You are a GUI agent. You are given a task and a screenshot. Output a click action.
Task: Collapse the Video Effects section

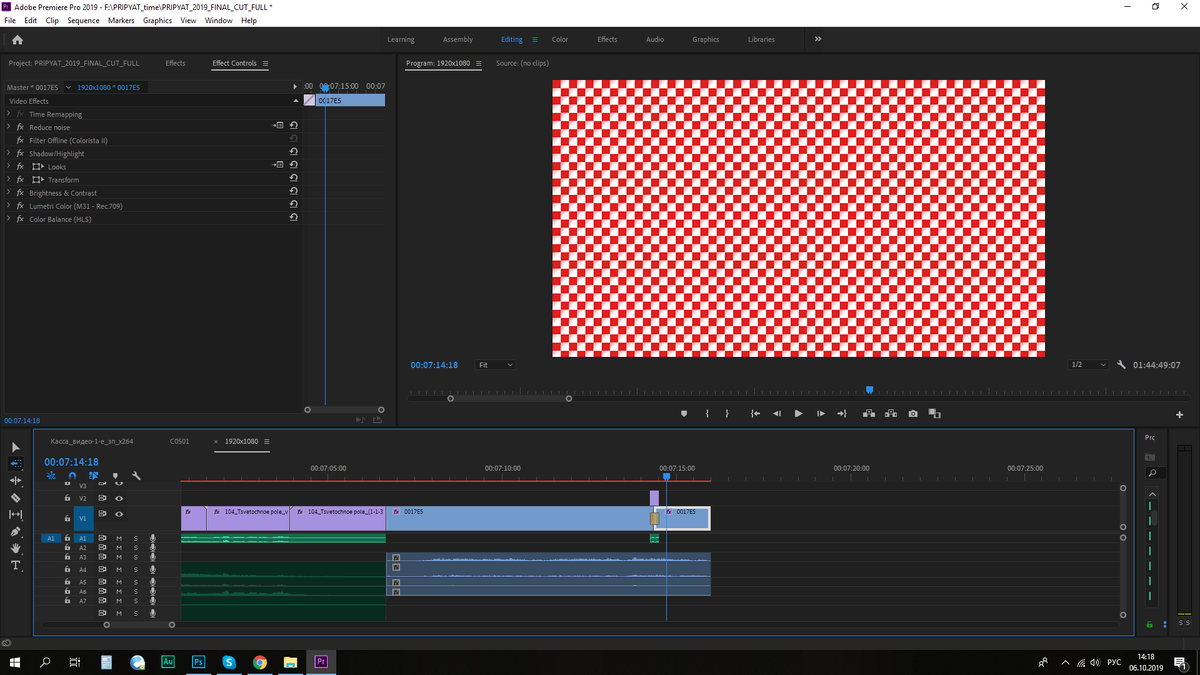click(294, 101)
